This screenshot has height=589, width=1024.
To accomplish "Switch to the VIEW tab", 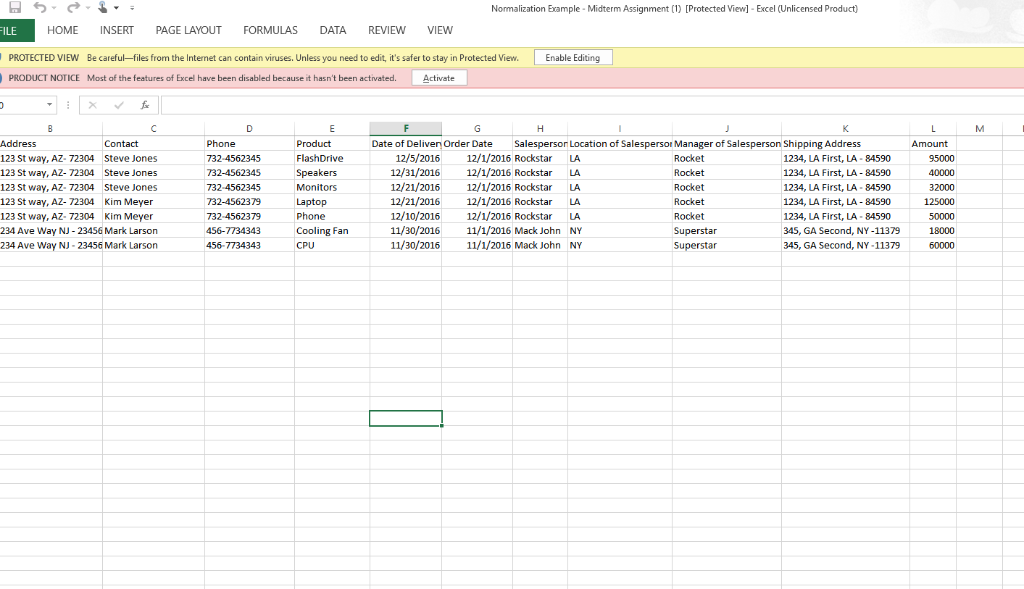I will (440, 31).
